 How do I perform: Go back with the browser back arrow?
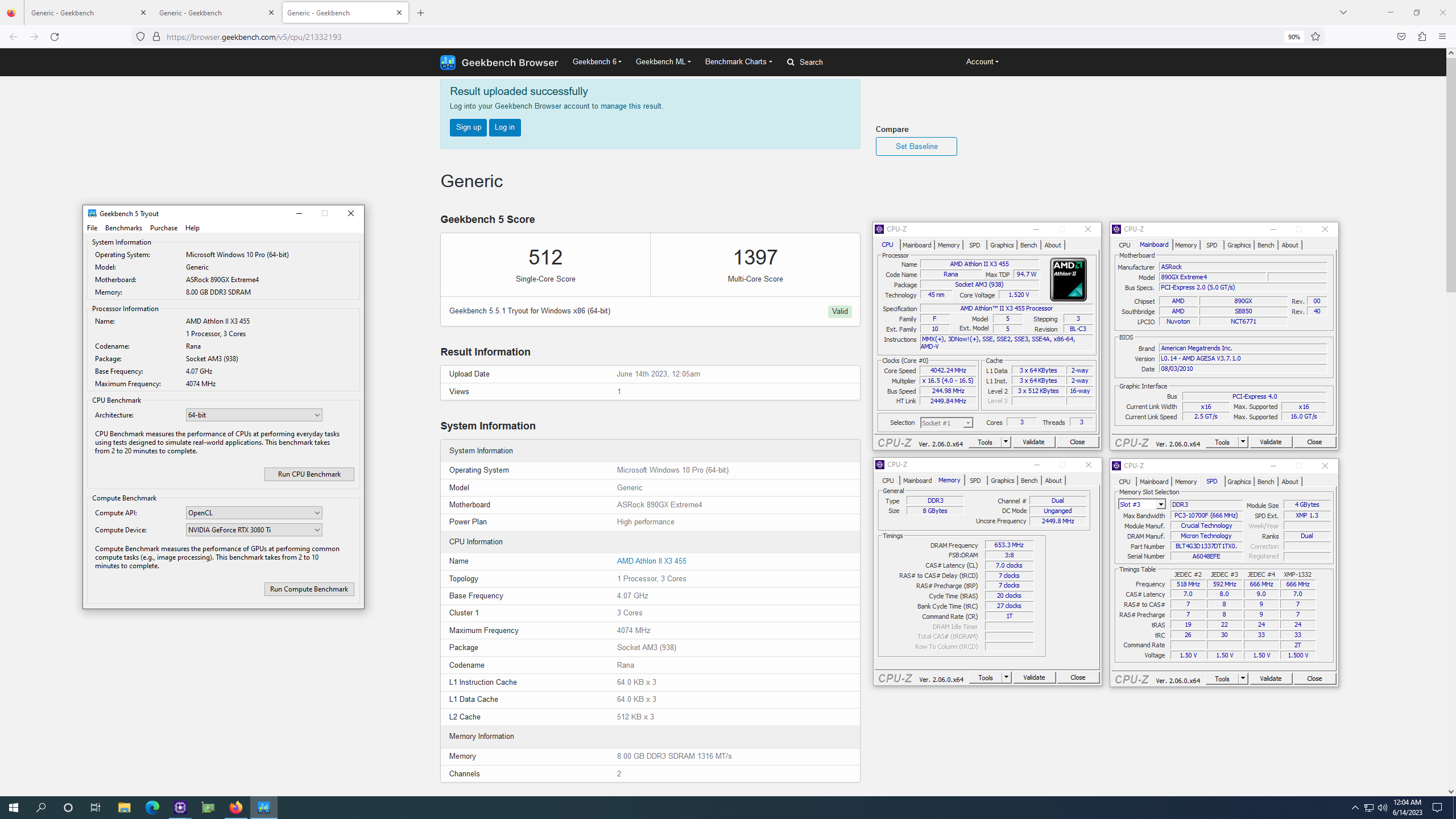pyautogui.click(x=14, y=37)
